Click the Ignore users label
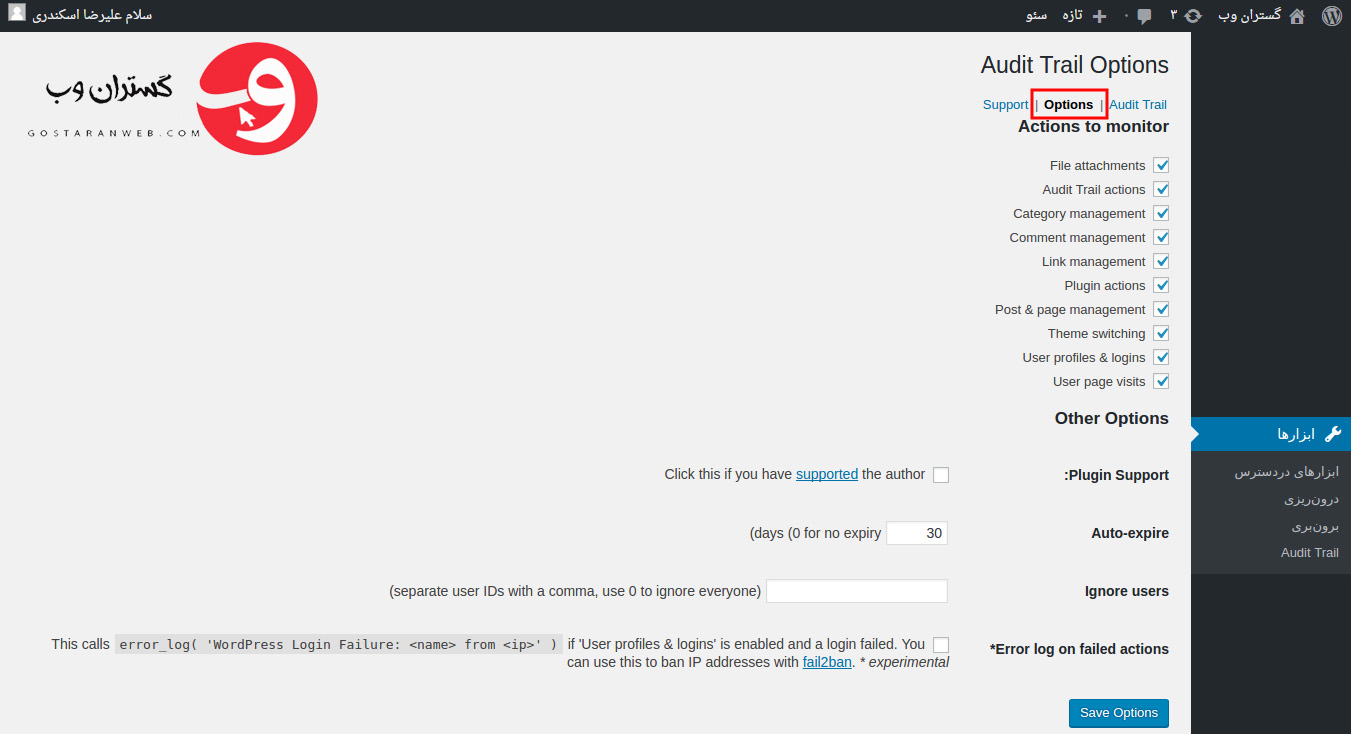 pyautogui.click(x=1127, y=592)
